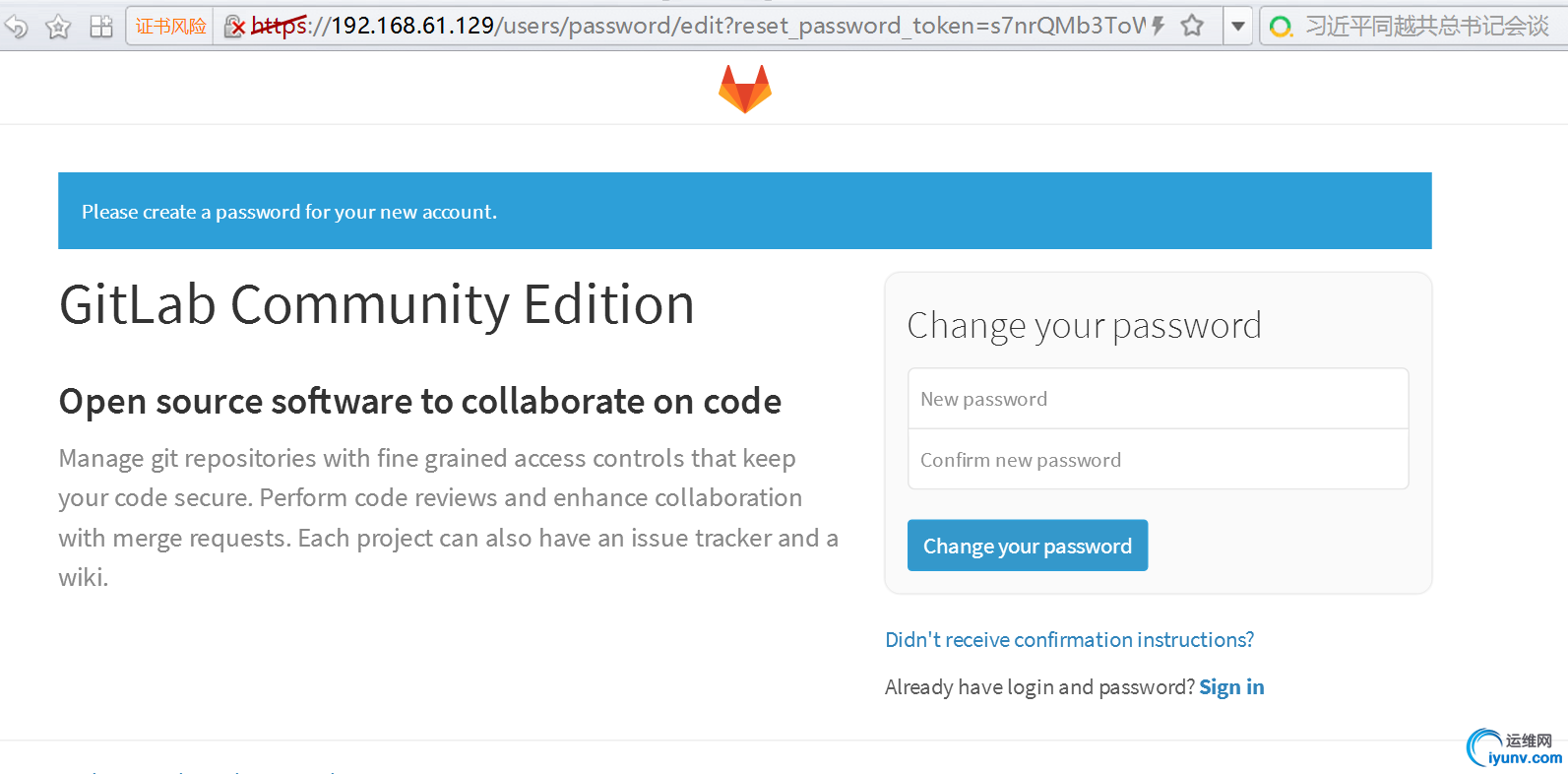Click the Manage git repositories description paragraph
Image resolution: width=1568 pixels, height=774 pixels.
pos(448,518)
